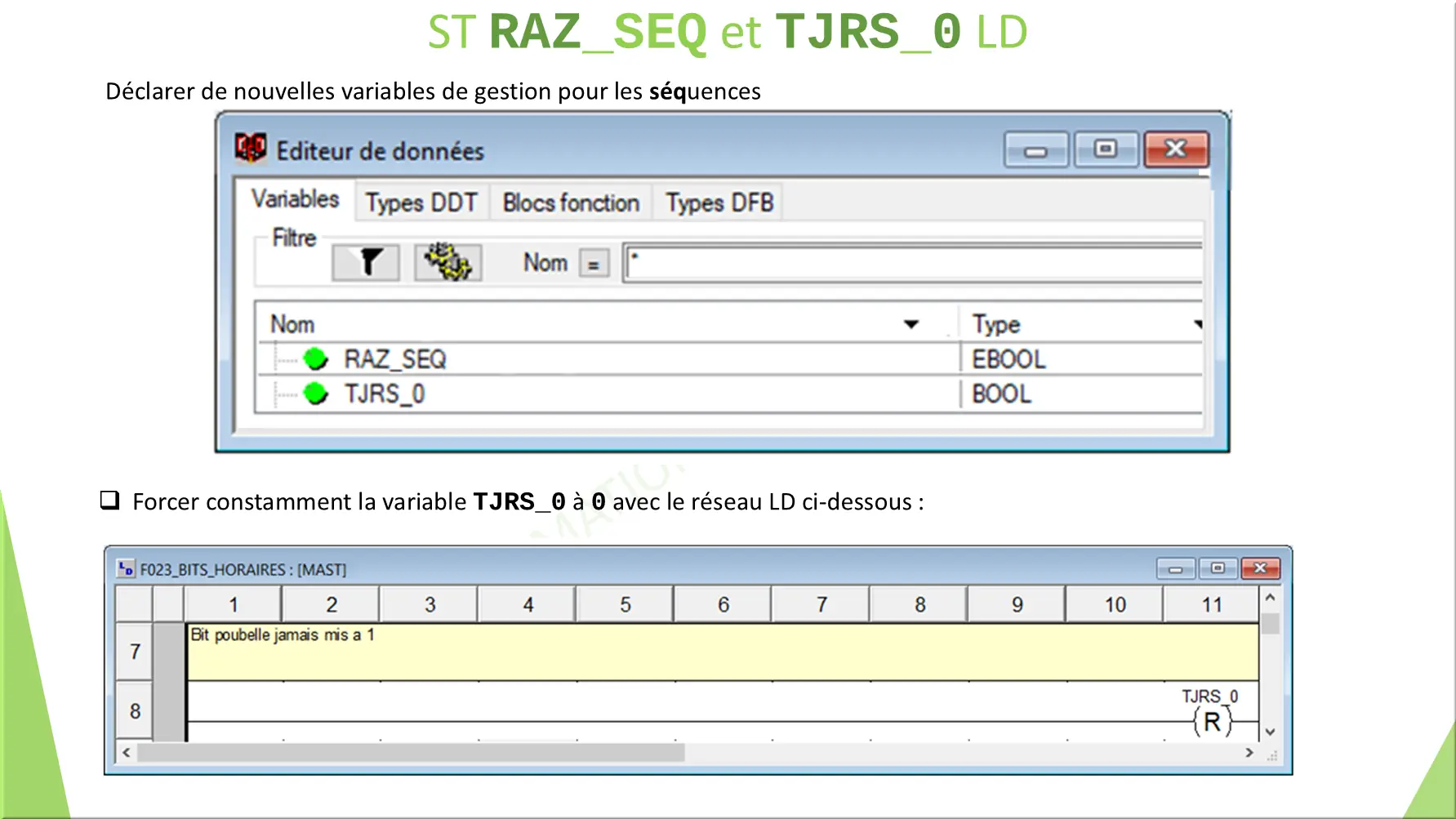Image resolution: width=1456 pixels, height=819 pixels.
Task: Switch to the Types DFB tab
Action: (718, 202)
